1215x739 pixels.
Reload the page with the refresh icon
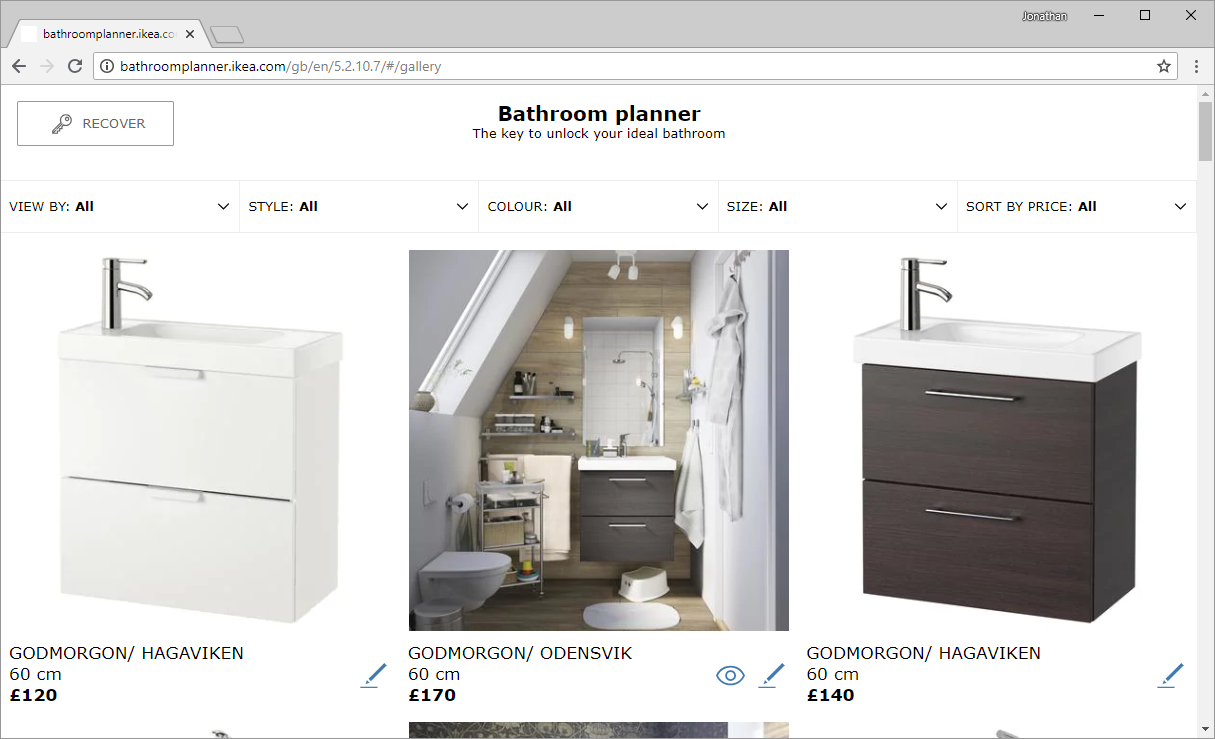pyautogui.click(x=75, y=66)
